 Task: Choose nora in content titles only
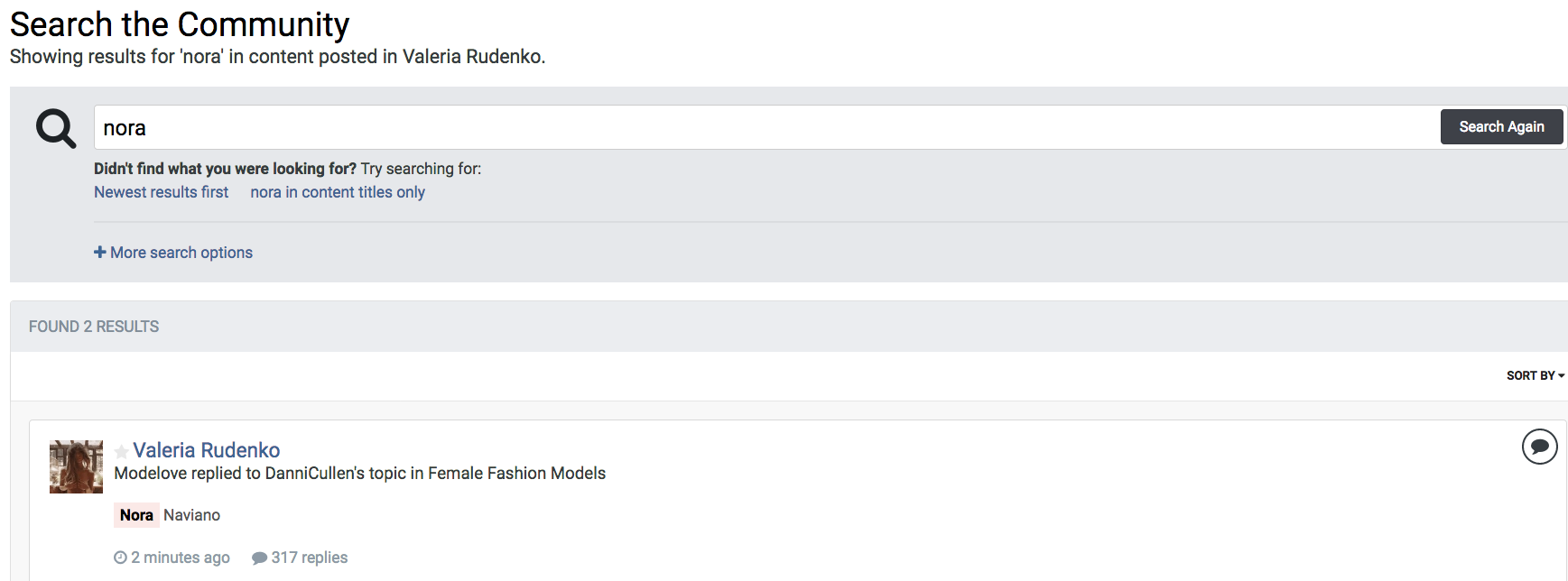338,192
